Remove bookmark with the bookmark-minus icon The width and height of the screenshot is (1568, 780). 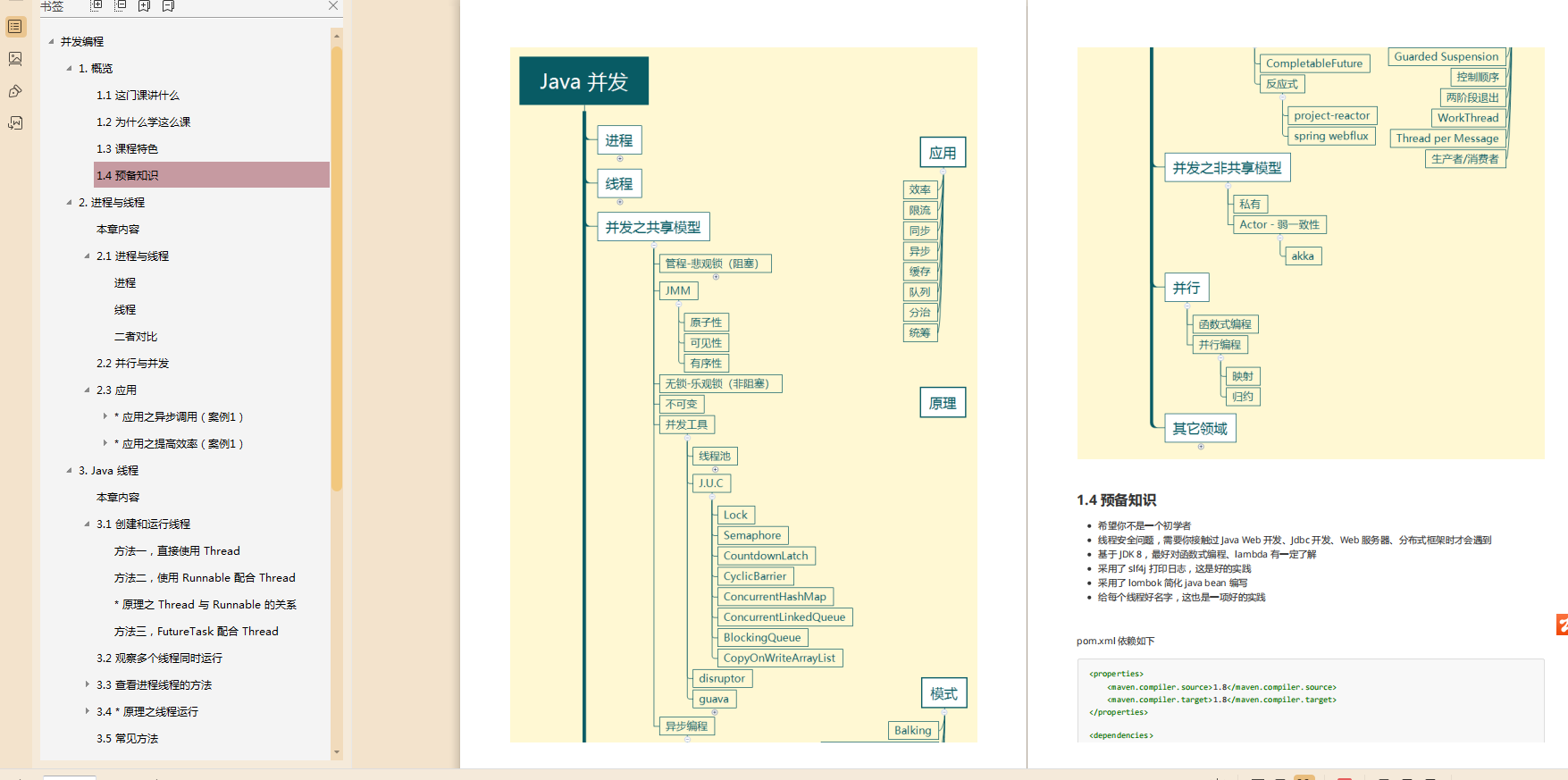click(x=168, y=5)
